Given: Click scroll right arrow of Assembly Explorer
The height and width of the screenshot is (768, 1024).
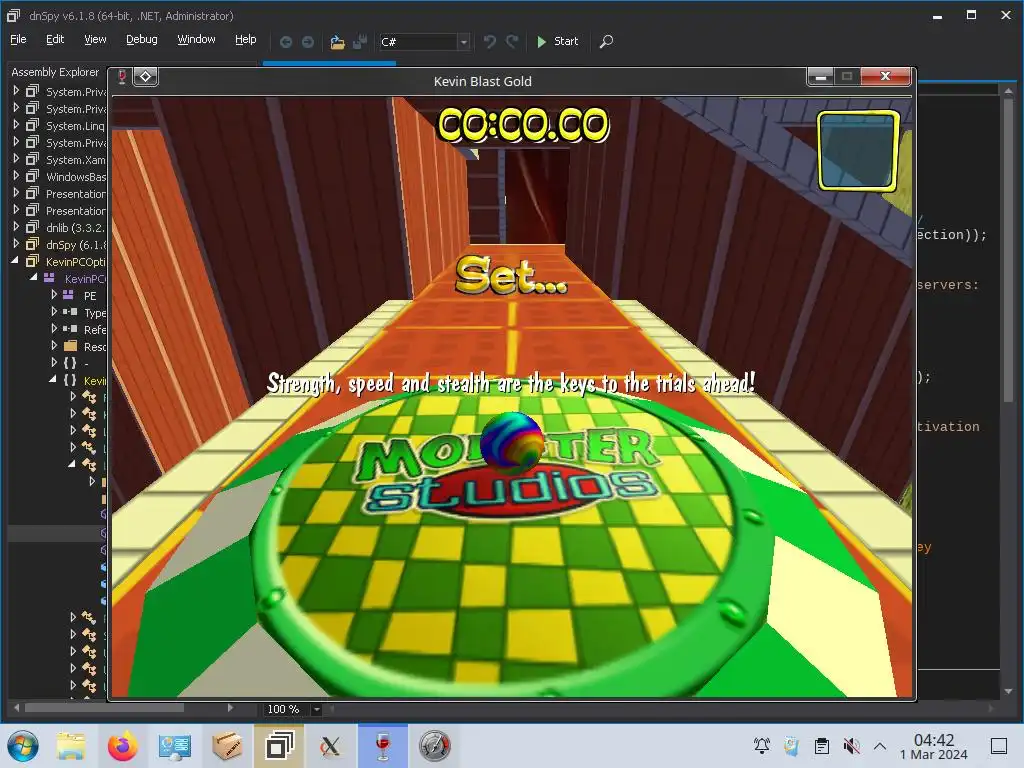Looking at the screenshot, I should [x=230, y=707].
